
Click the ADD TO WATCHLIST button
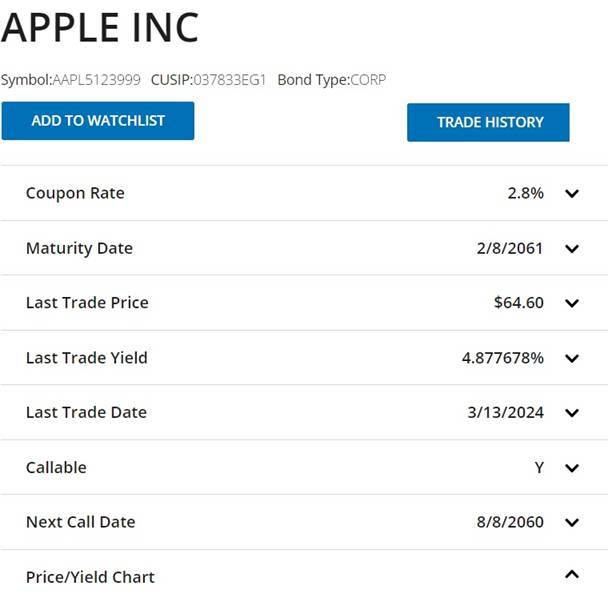coord(98,121)
